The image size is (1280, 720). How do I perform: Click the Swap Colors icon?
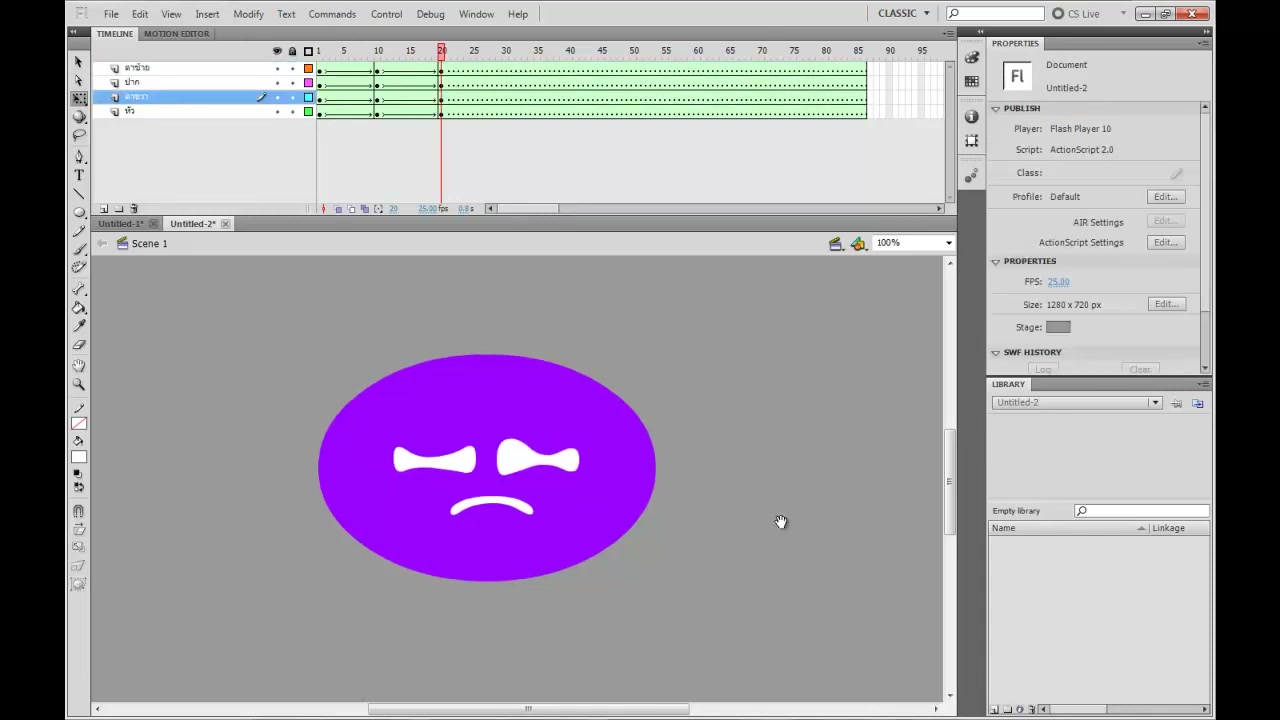coord(79,487)
